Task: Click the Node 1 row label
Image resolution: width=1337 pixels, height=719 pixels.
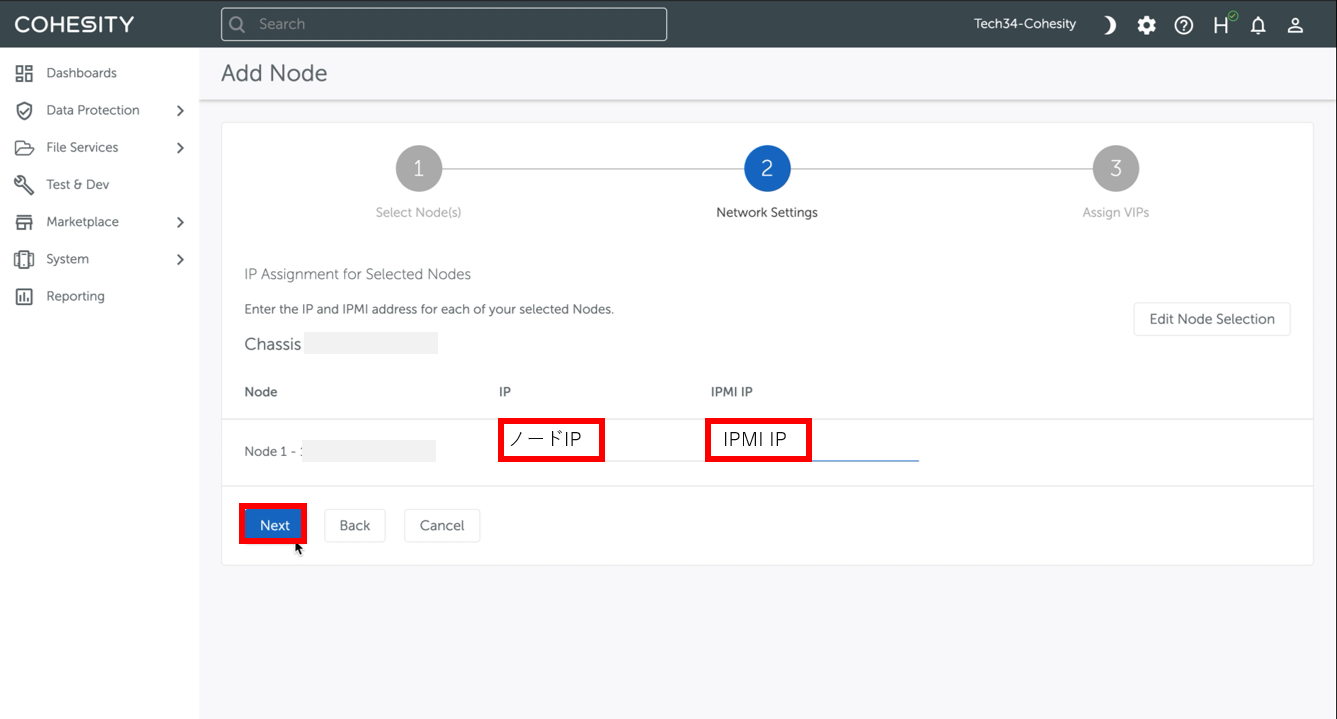Action: 275,451
